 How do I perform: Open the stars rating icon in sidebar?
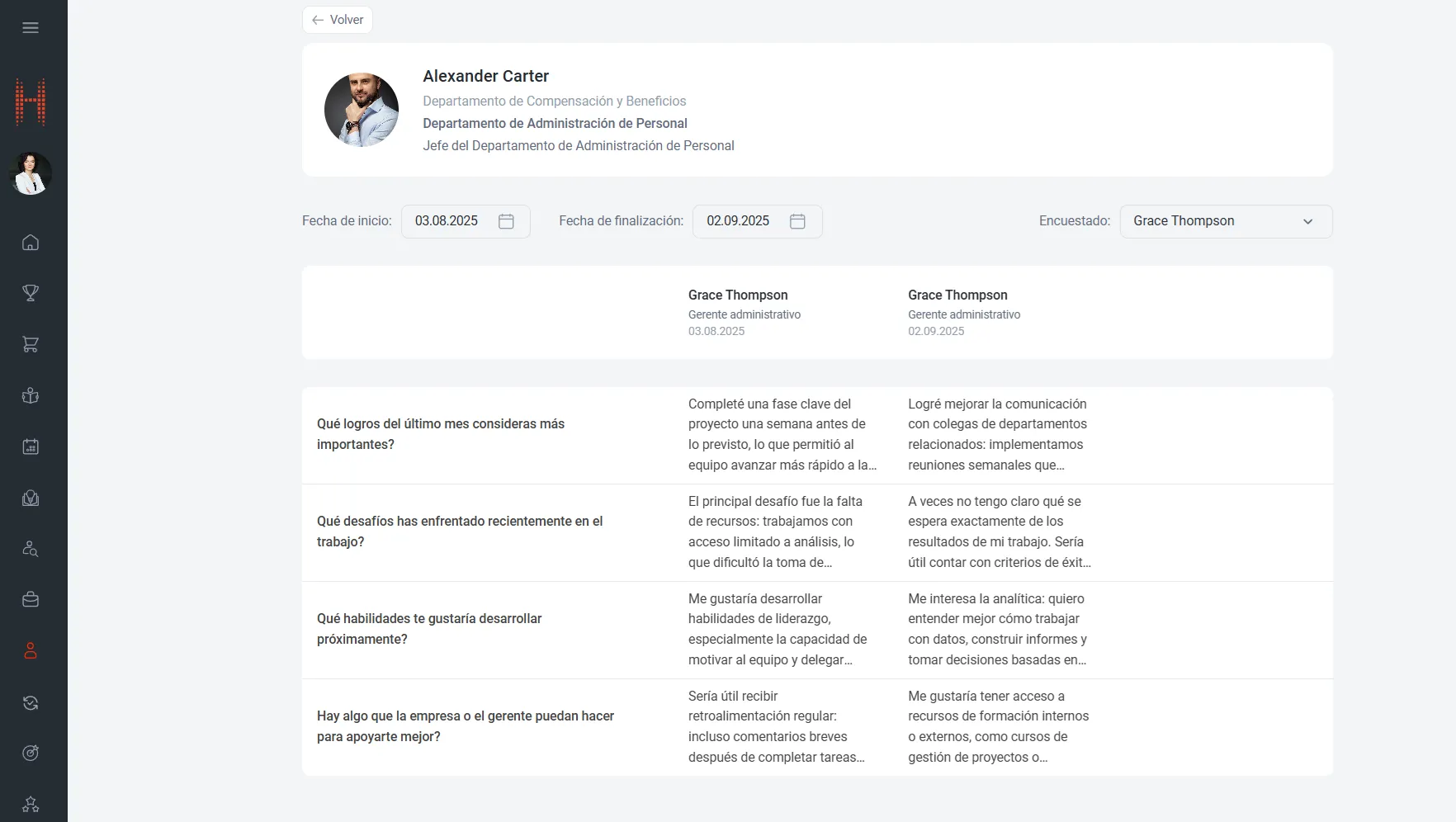click(x=31, y=804)
